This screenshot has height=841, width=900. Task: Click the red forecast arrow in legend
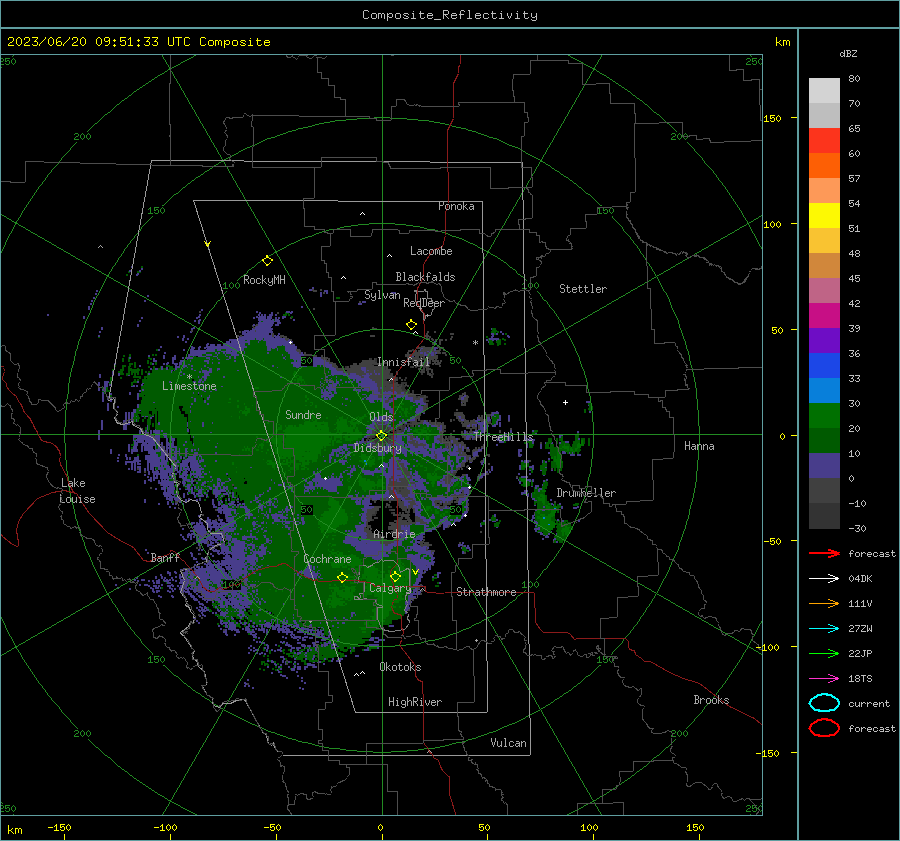(824, 553)
